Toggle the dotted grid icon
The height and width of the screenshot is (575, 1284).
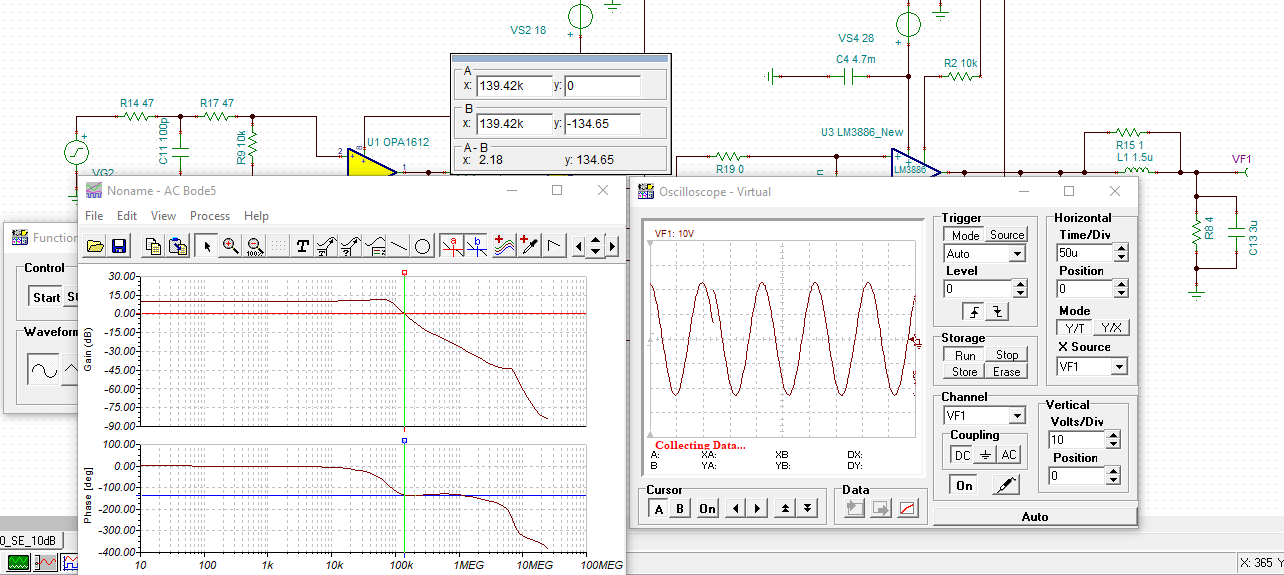tap(278, 245)
